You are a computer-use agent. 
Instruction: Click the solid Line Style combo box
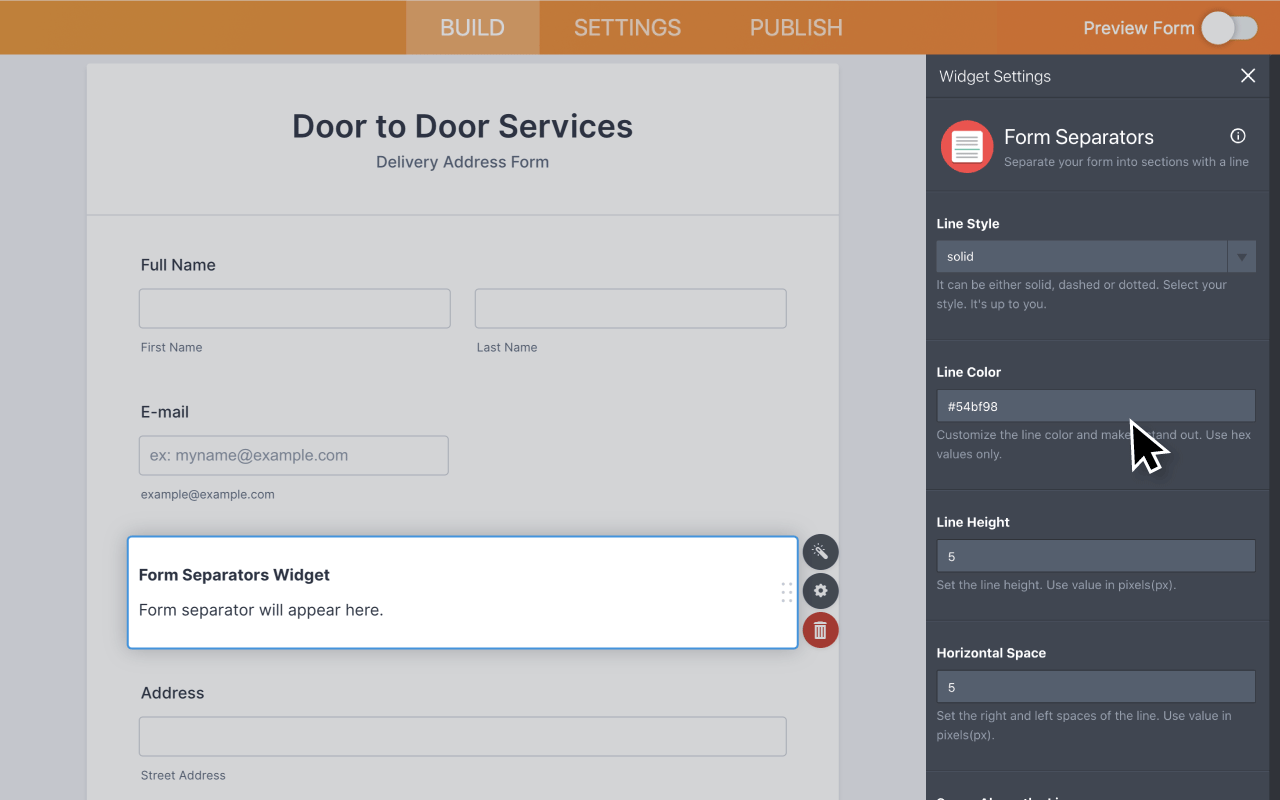coord(1080,256)
